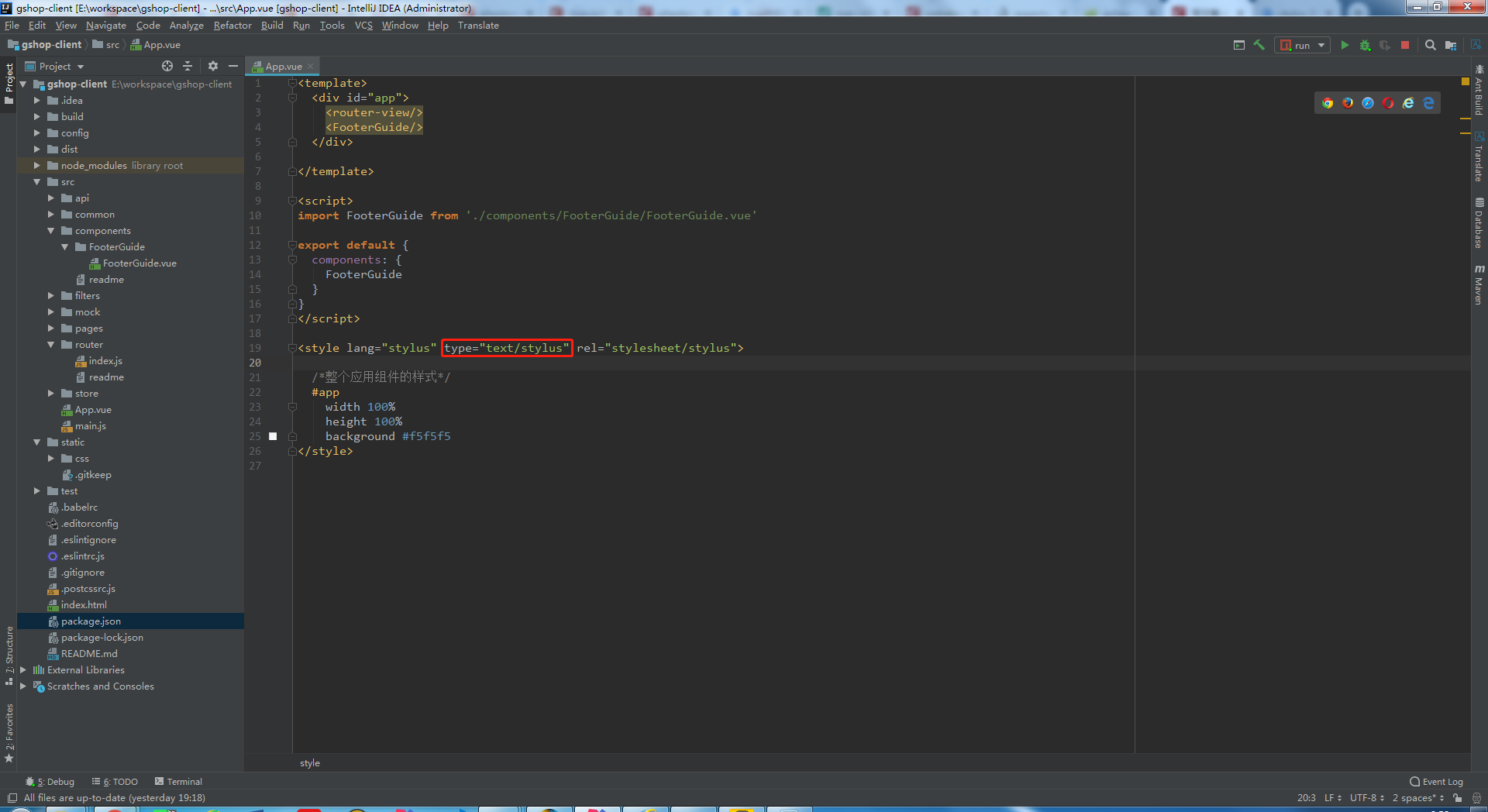Start a debug session with the bug icon
The width and height of the screenshot is (1488, 812).
(x=1365, y=45)
